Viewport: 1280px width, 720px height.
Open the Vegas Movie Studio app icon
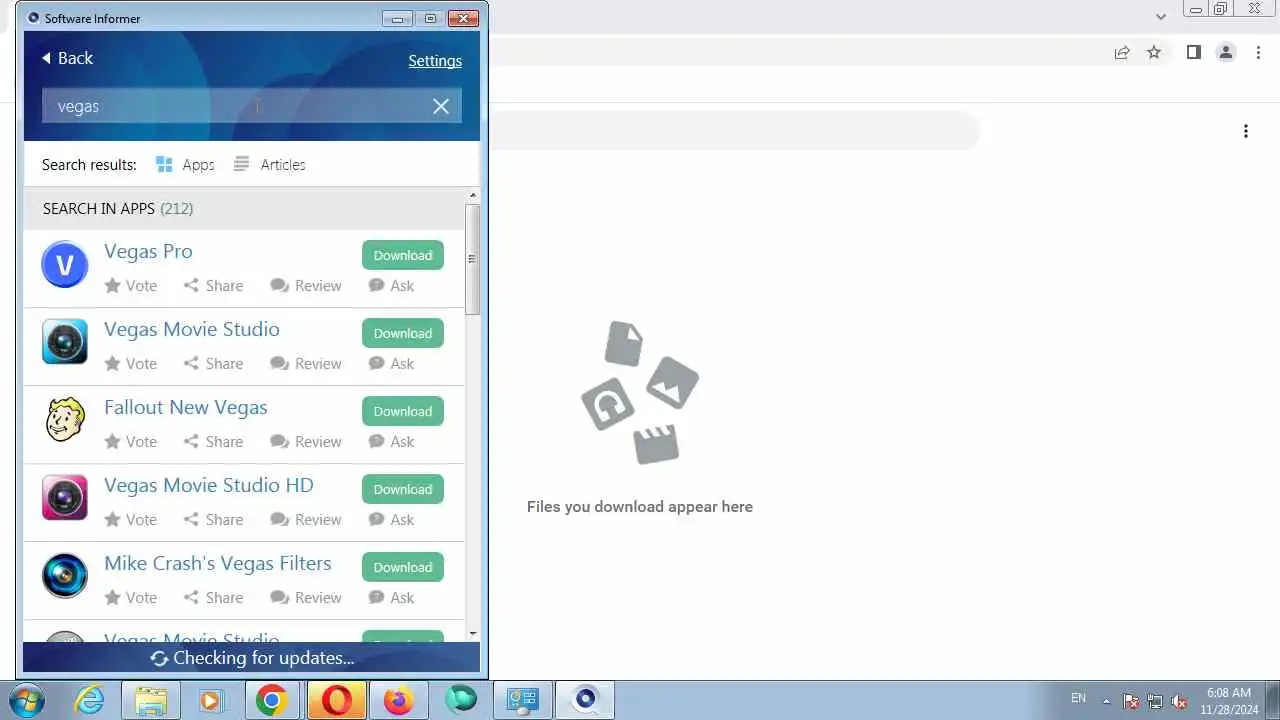click(x=65, y=343)
